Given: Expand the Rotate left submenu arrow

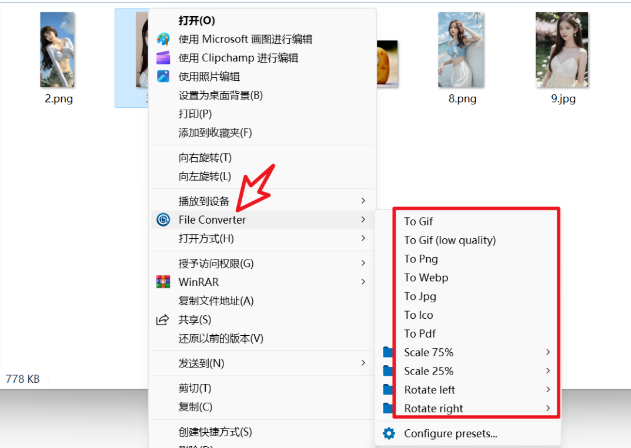Looking at the screenshot, I should click(x=548, y=389).
